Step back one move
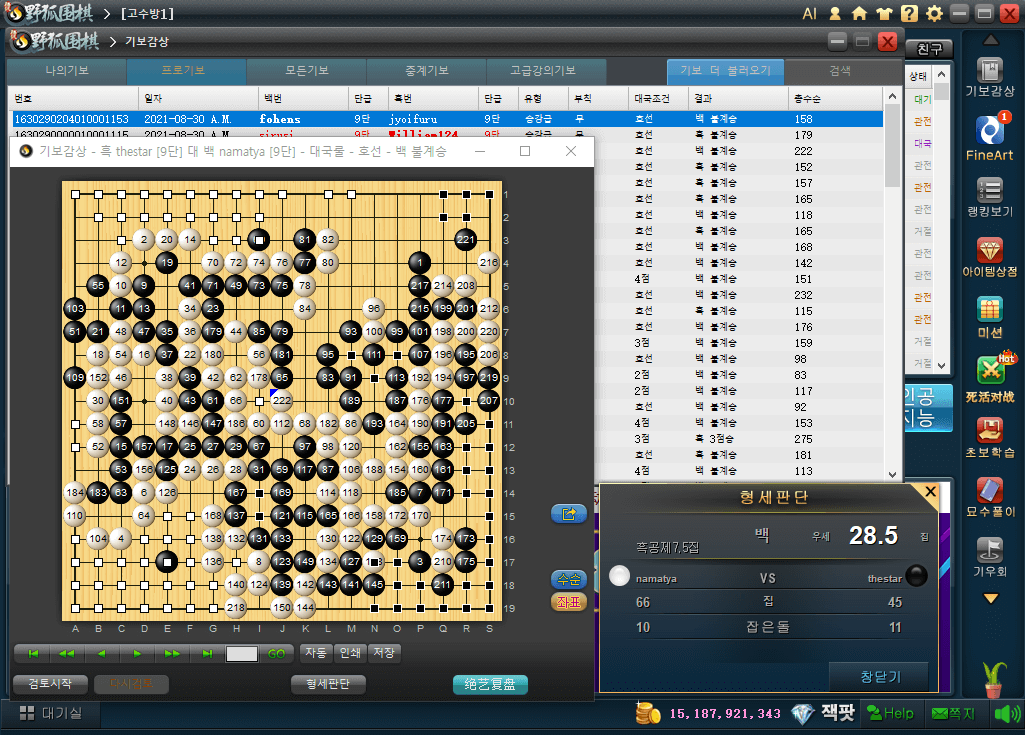The height and width of the screenshot is (735, 1025). tap(101, 653)
